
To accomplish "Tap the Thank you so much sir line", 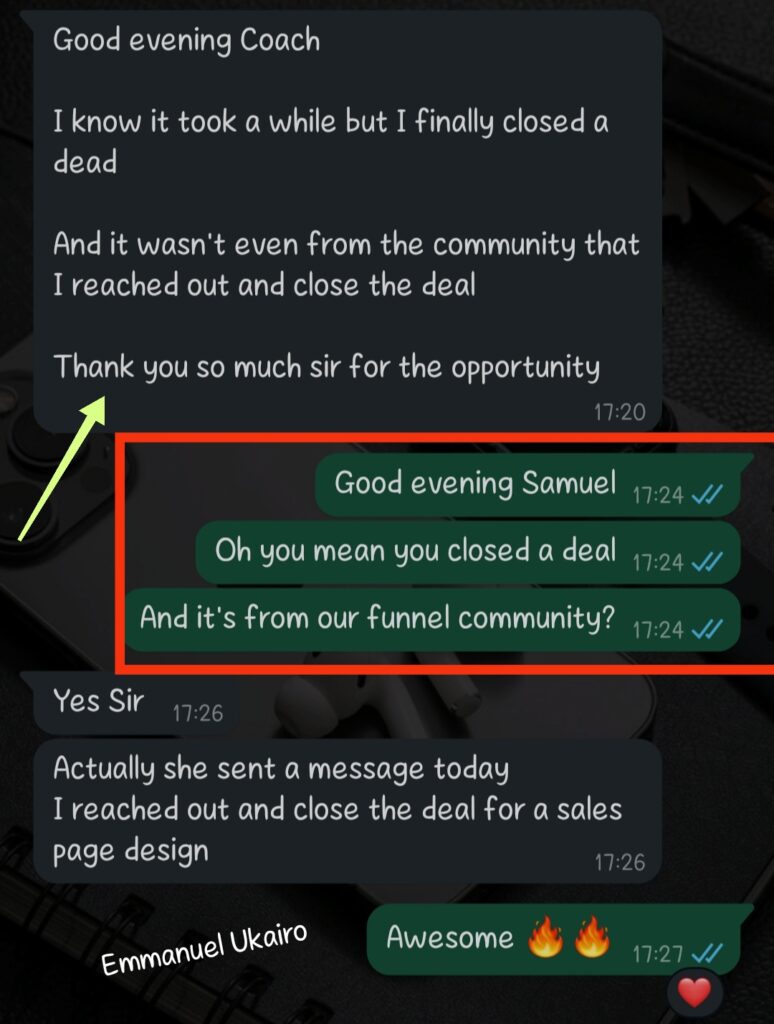I will pos(327,367).
